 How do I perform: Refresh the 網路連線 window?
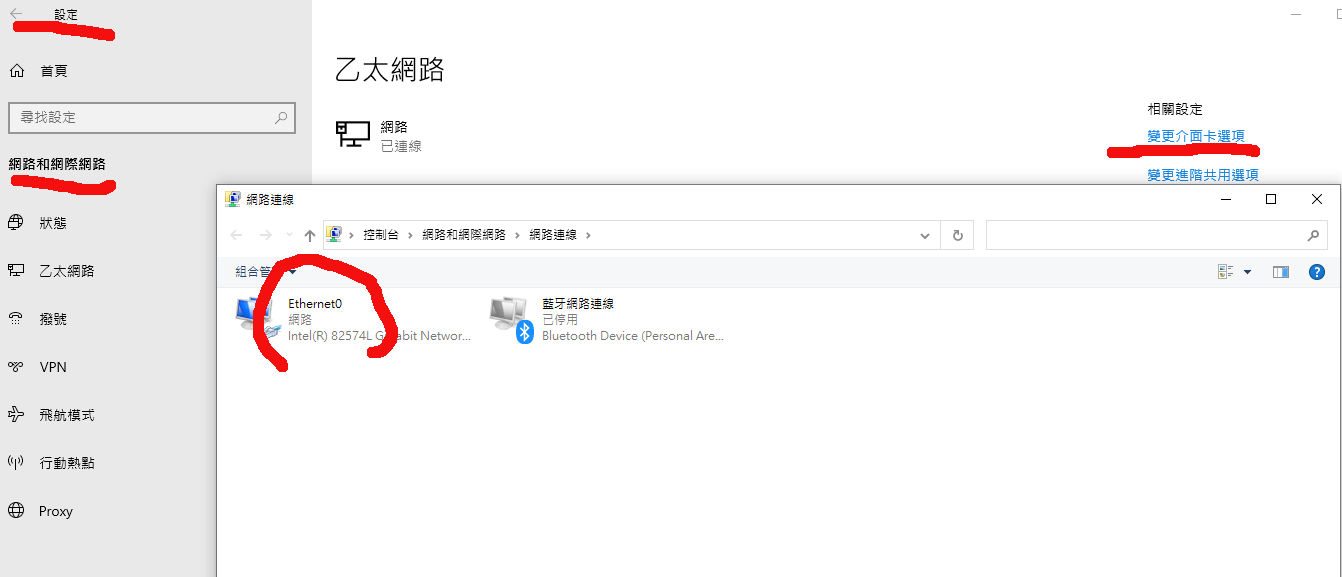pos(957,235)
